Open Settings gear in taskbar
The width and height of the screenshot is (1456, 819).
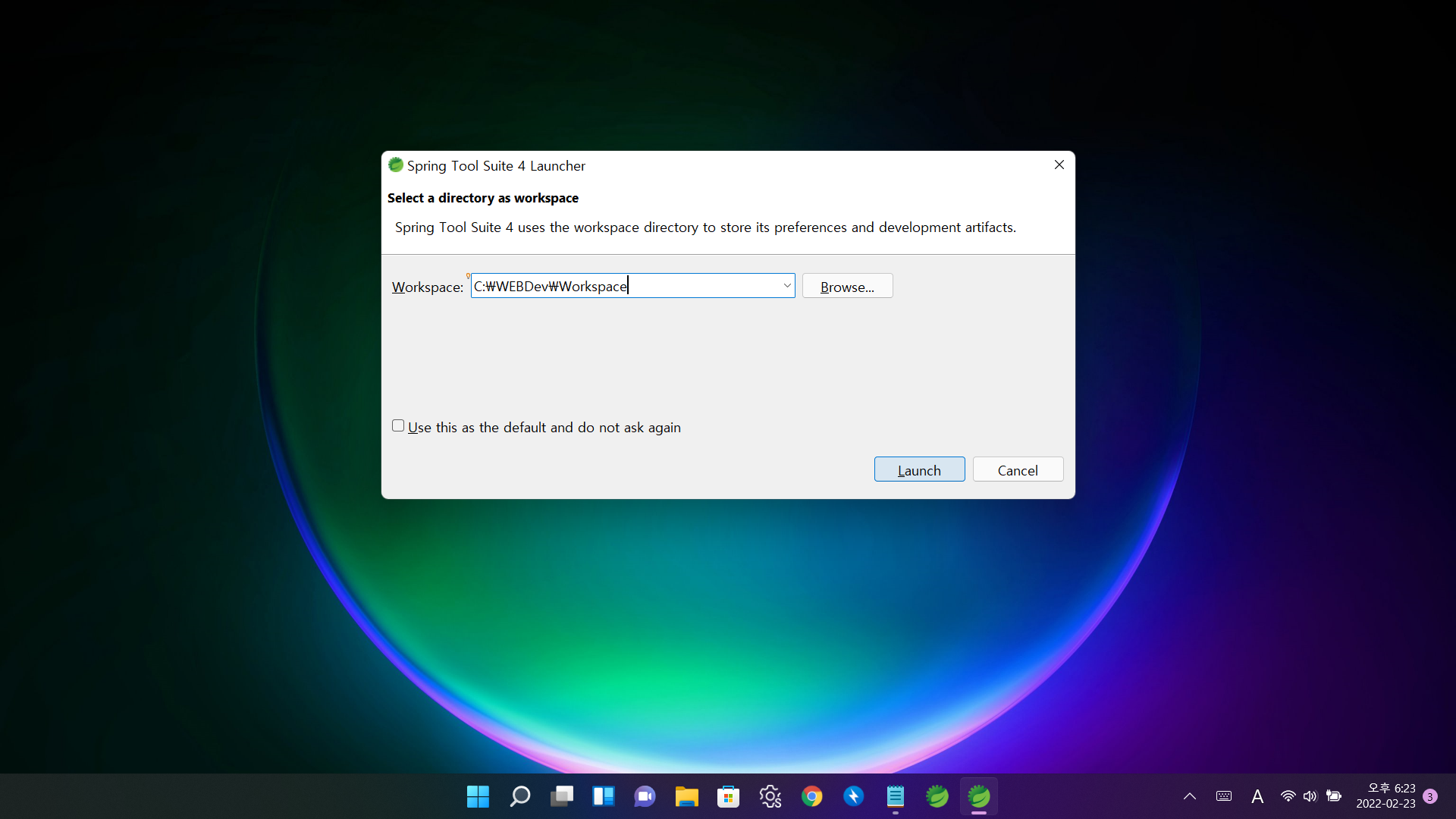(x=770, y=796)
